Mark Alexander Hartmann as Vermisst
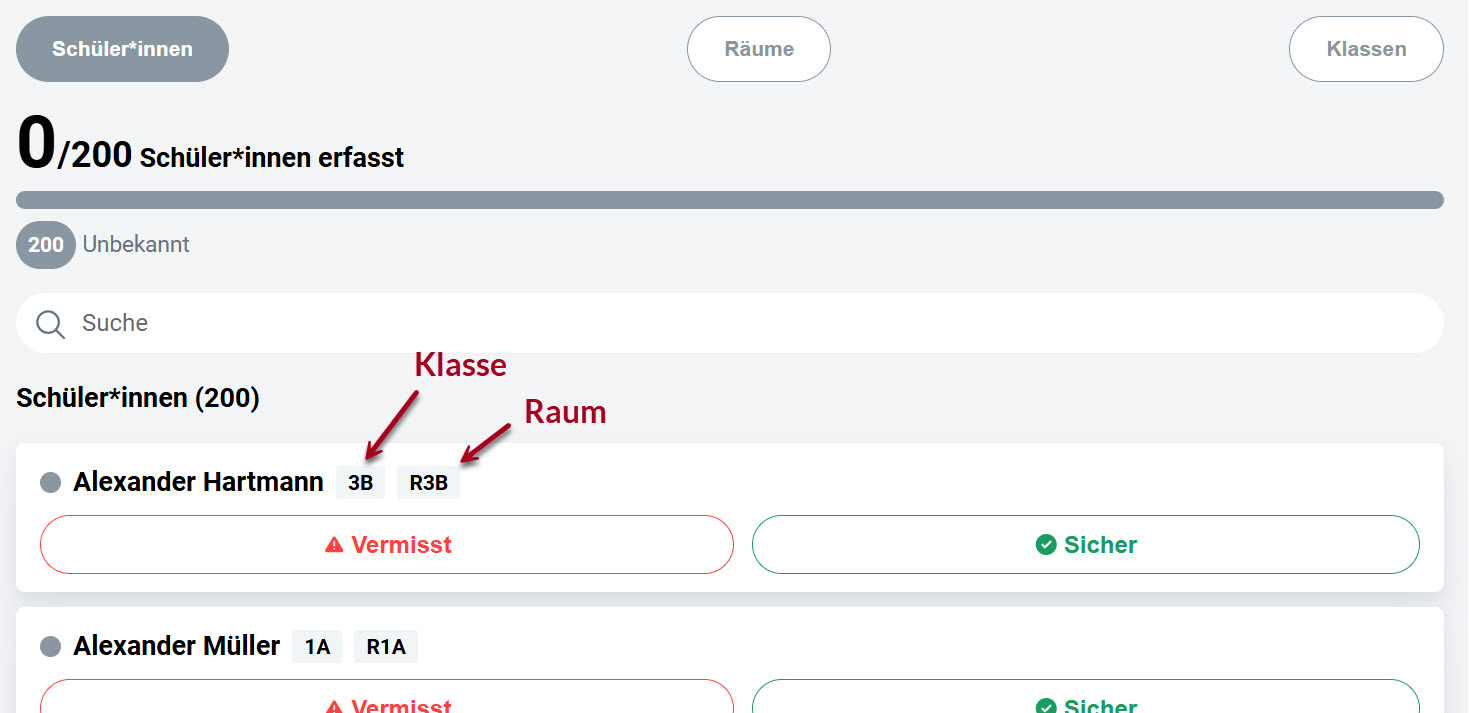The width and height of the screenshot is (1469, 713). (386, 544)
